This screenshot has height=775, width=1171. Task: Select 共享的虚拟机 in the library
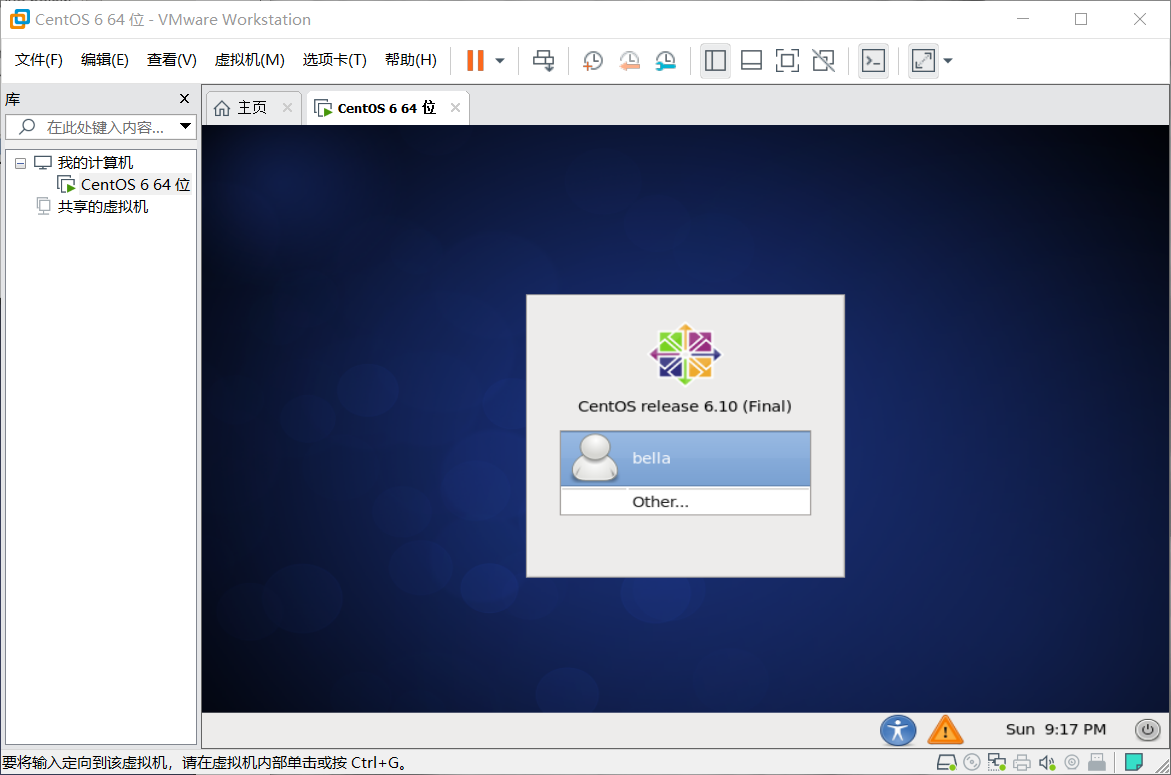click(102, 207)
